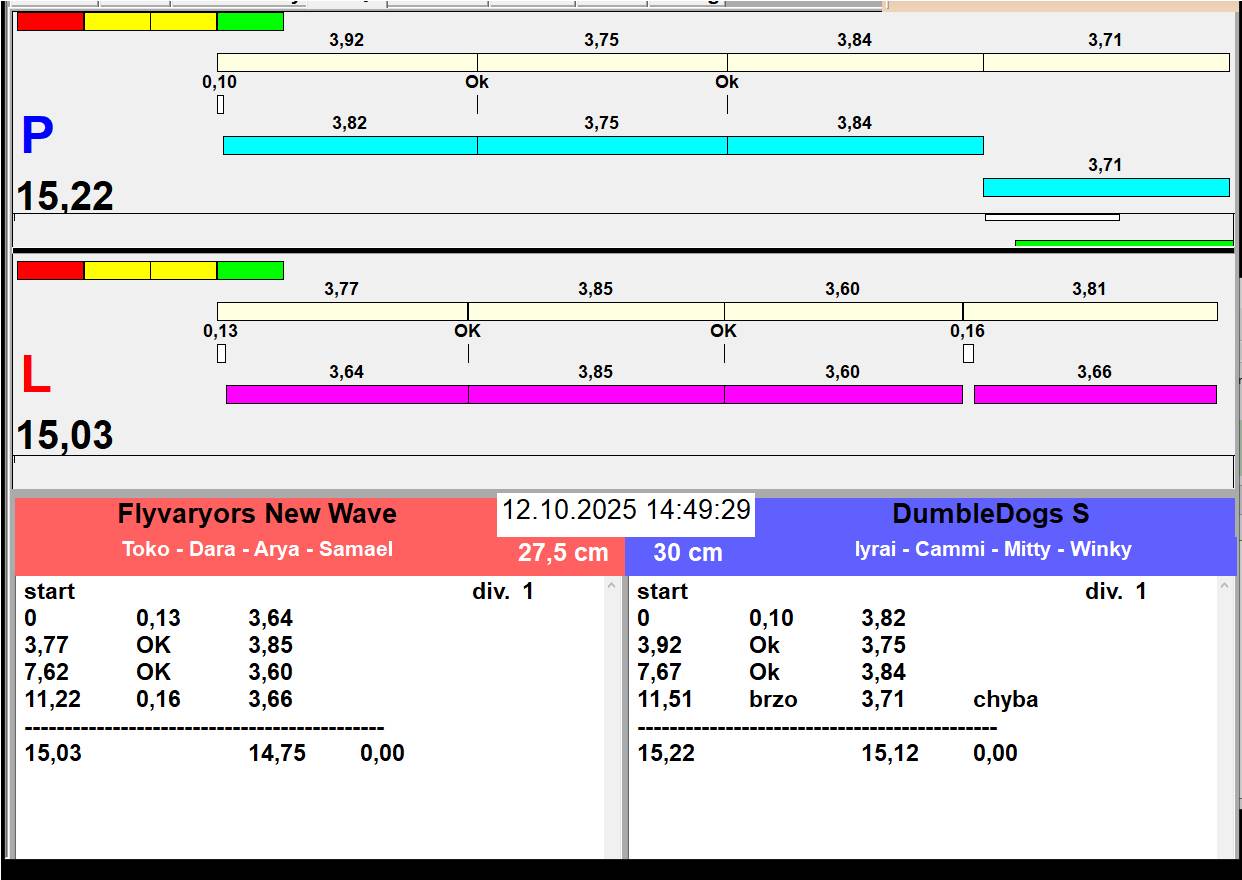
Task: Select the magenta bar labeled 3,64
Action: click(x=347, y=394)
